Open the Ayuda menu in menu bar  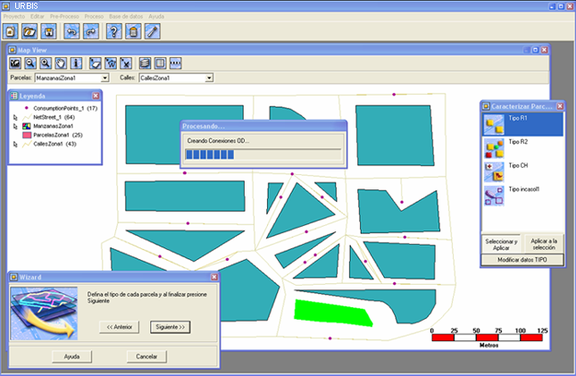coord(156,17)
